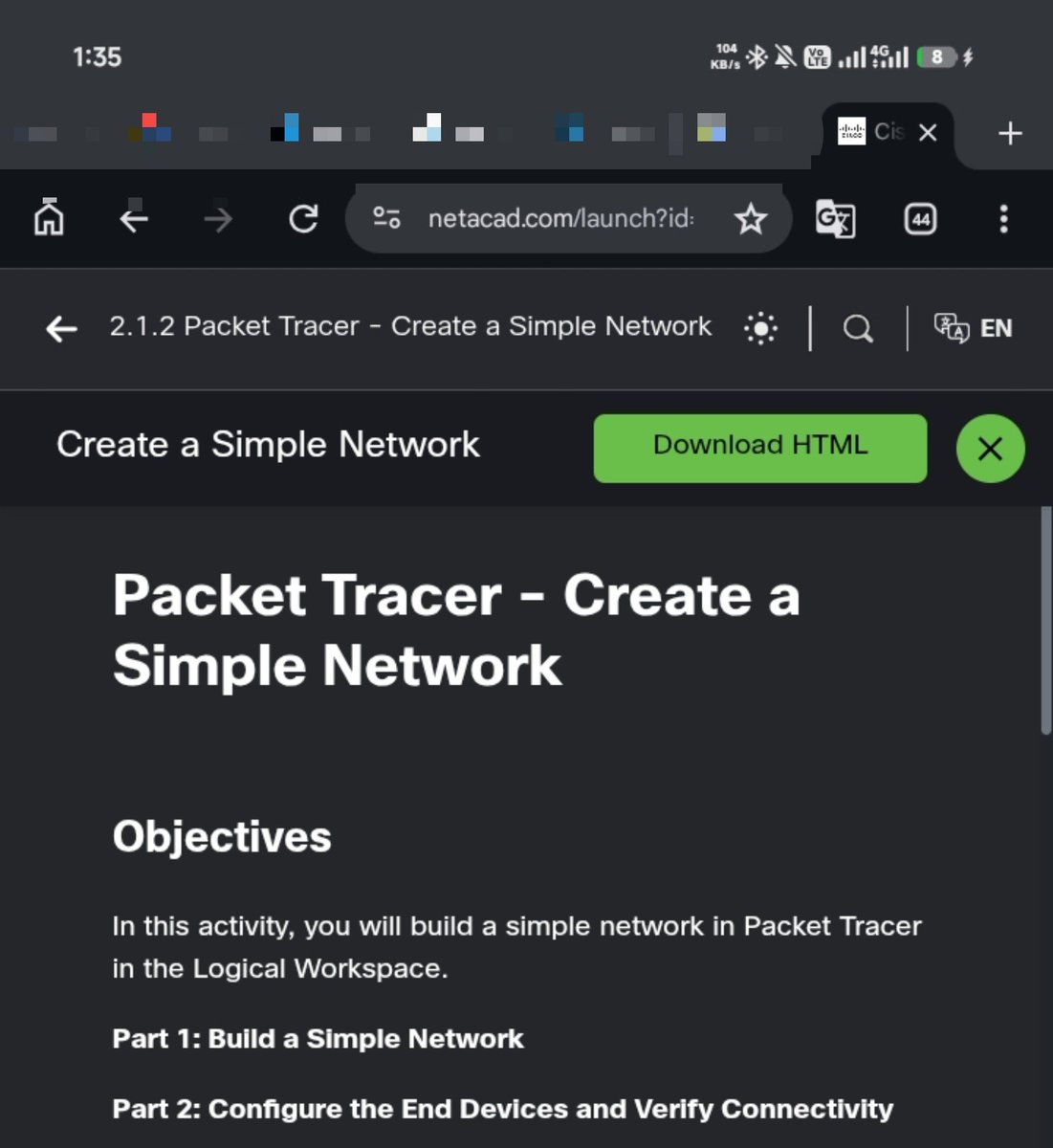
Task: Bookmark the page with the star icon
Action: point(751,219)
